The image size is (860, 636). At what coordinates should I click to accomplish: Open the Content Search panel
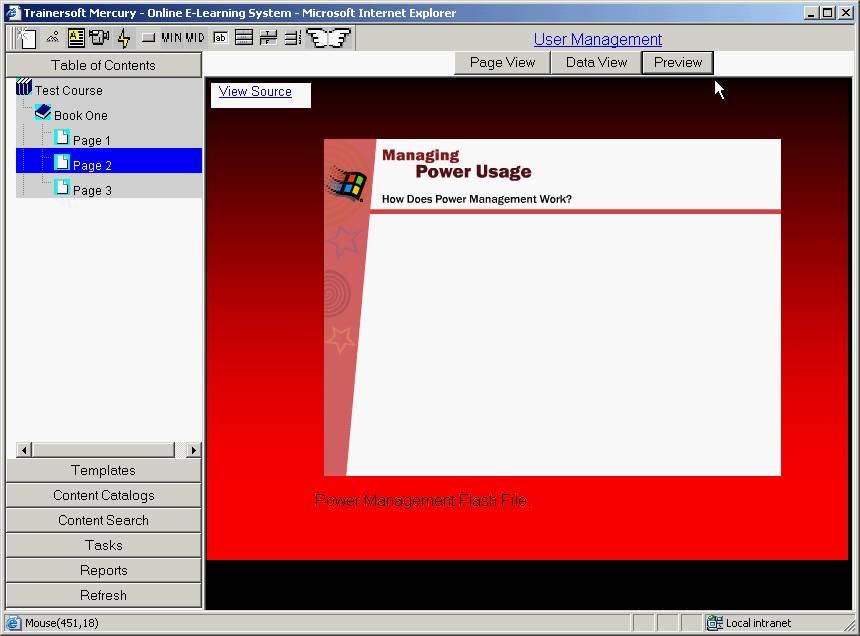click(104, 520)
